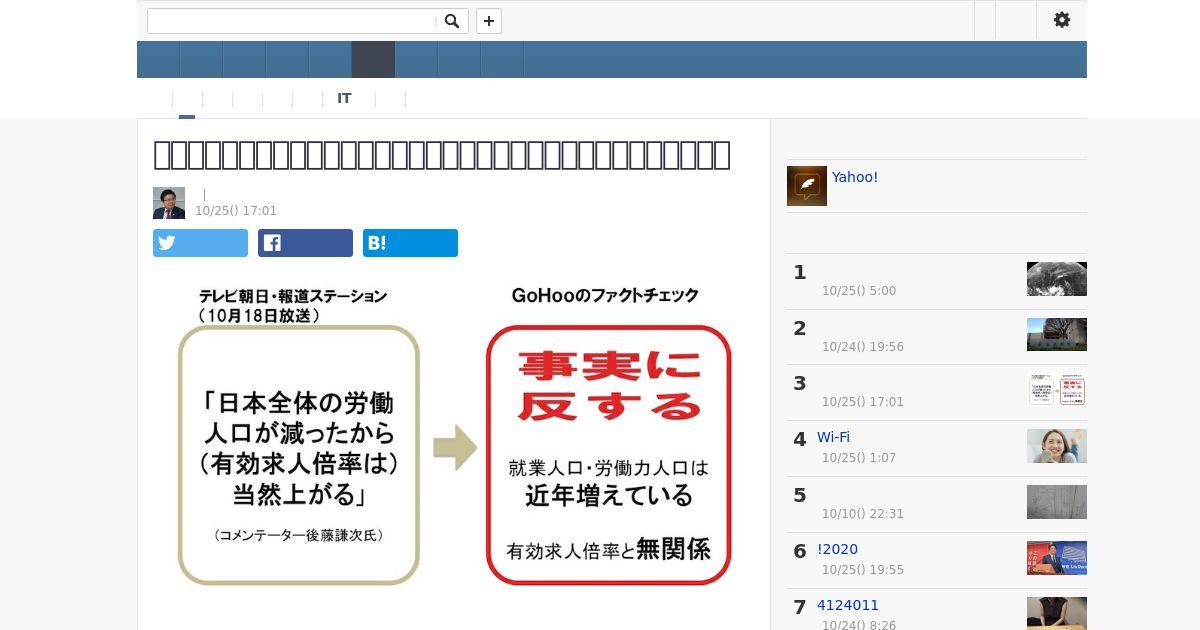Open ranking item !2020 link
The image size is (1200, 630).
(837, 549)
